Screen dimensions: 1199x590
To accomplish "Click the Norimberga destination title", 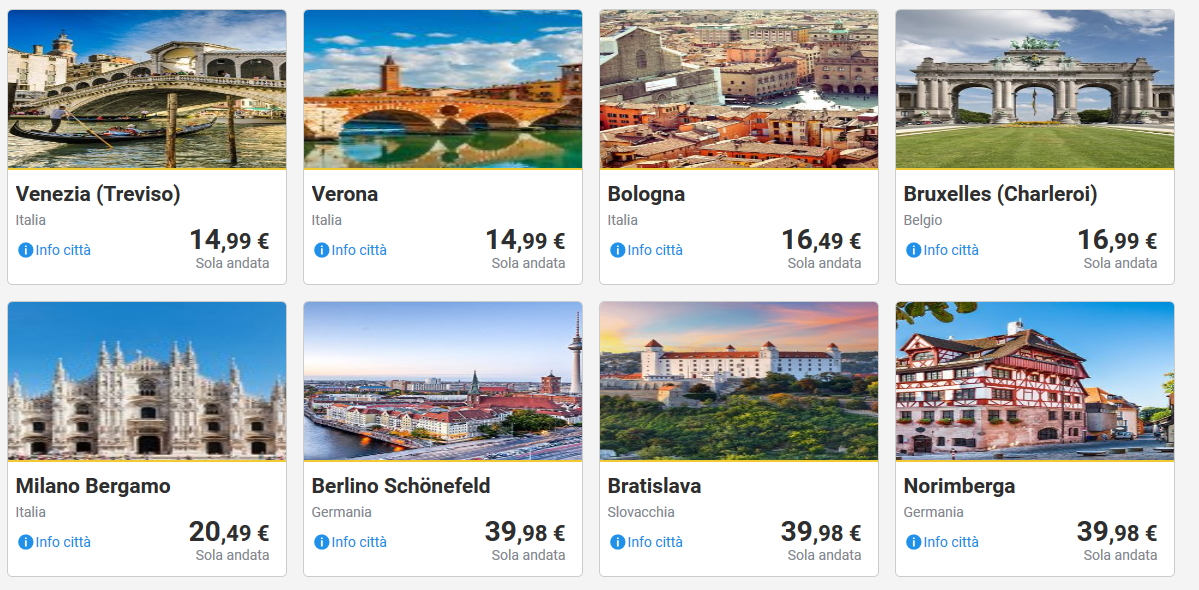I will (x=959, y=486).
